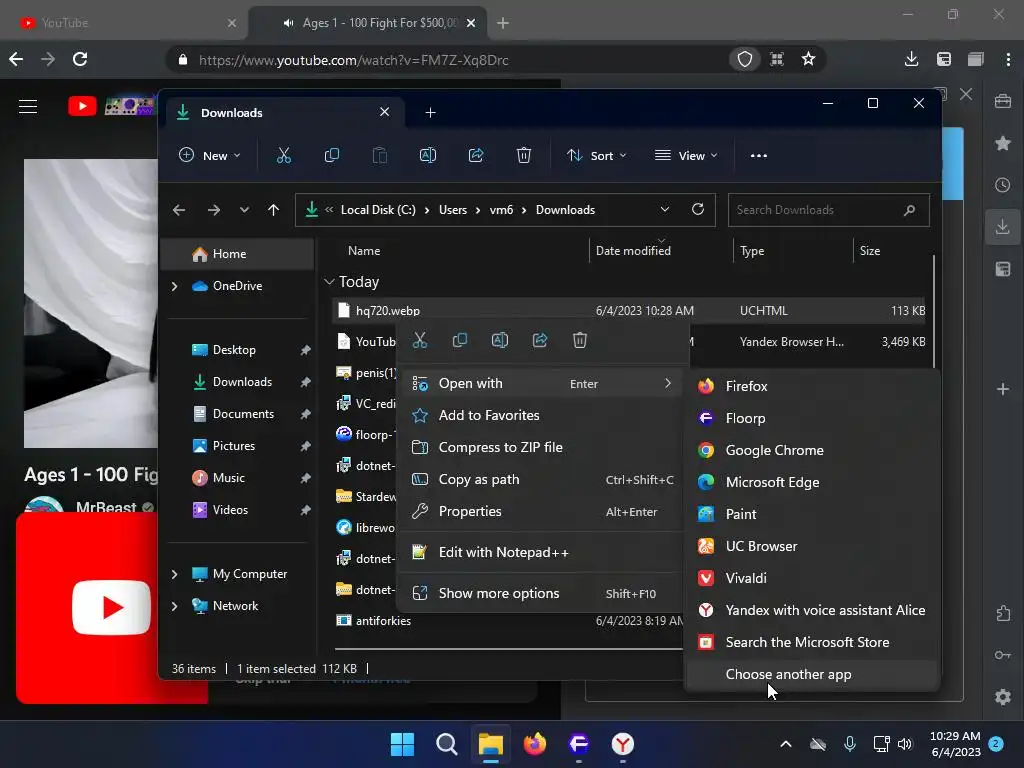Expand the address bar history dropdown
This screenshot has height=768, width=1024.
pyautogui.click(x=665, y=210)
